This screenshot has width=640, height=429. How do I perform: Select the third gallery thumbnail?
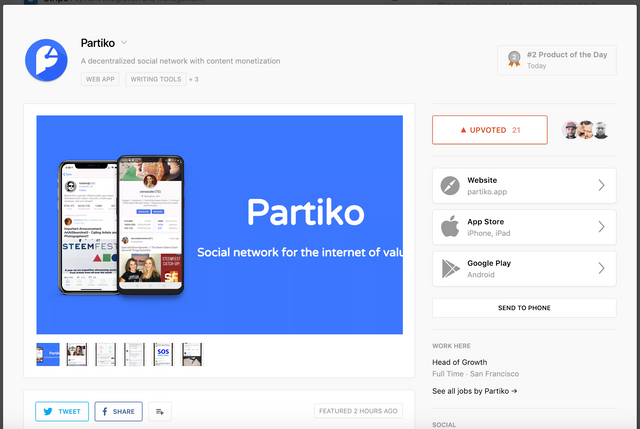[x=105, y=354]
